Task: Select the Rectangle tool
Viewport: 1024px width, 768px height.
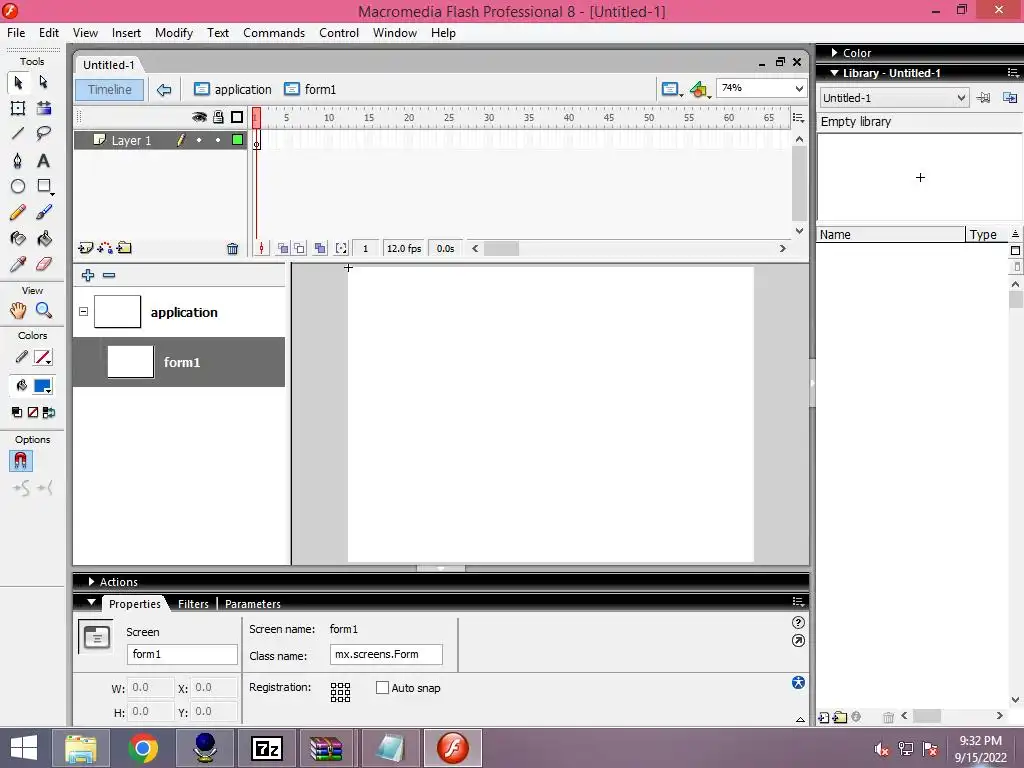Action: [x=44, y=187]
